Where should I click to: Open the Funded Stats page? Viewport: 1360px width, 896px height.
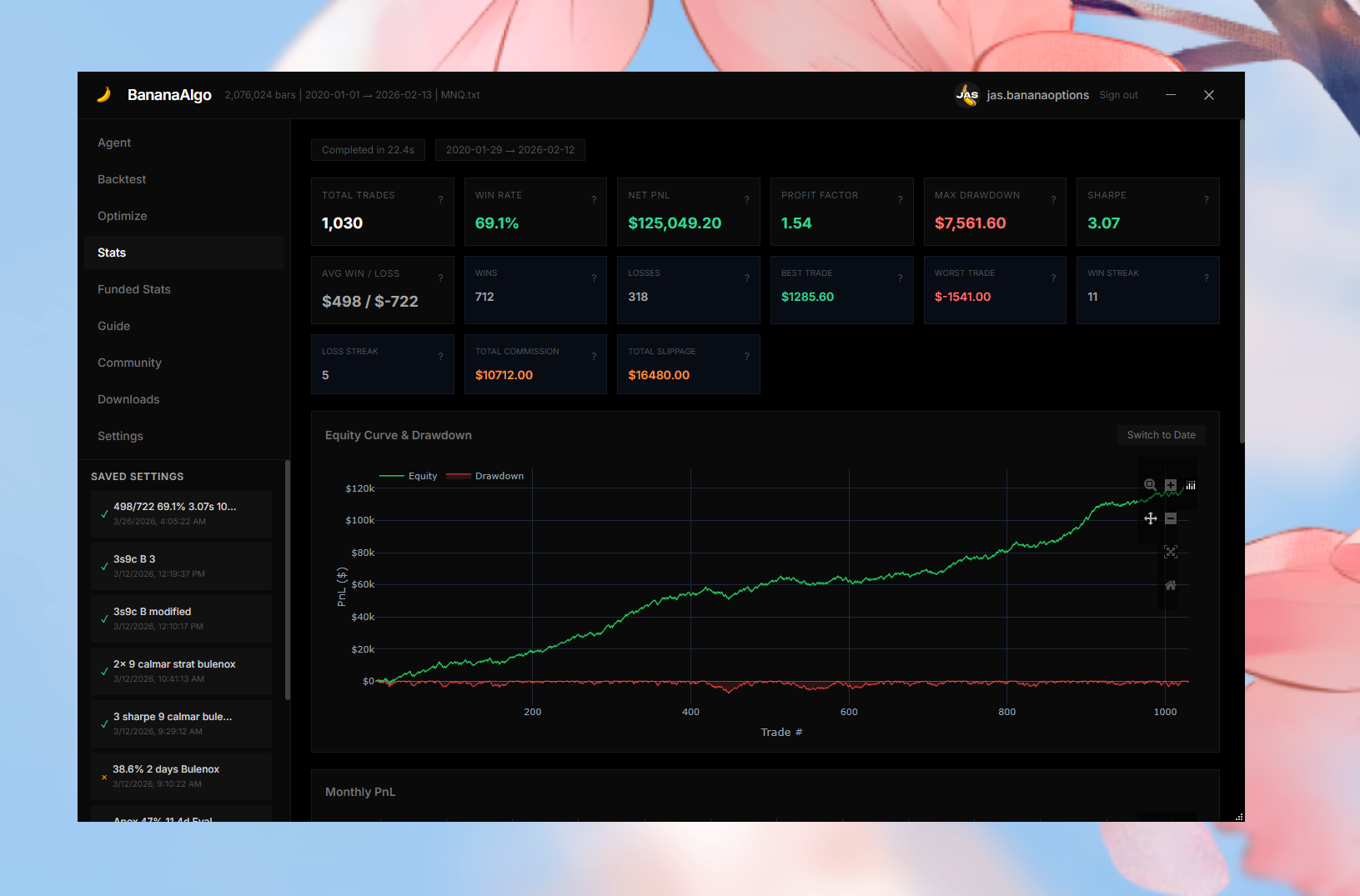tap(133, 289)
